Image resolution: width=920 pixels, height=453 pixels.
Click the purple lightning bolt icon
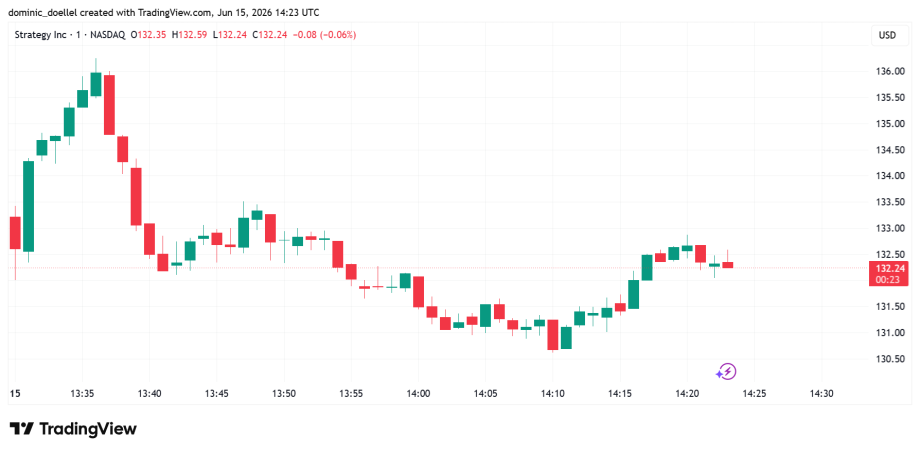click(x=726, y=371)
